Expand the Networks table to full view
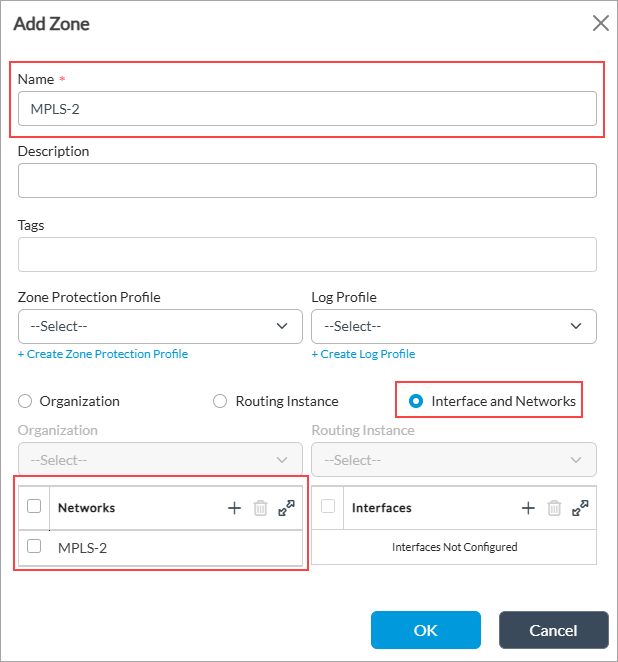The image size is (618, 662). [x=287, y=508]
